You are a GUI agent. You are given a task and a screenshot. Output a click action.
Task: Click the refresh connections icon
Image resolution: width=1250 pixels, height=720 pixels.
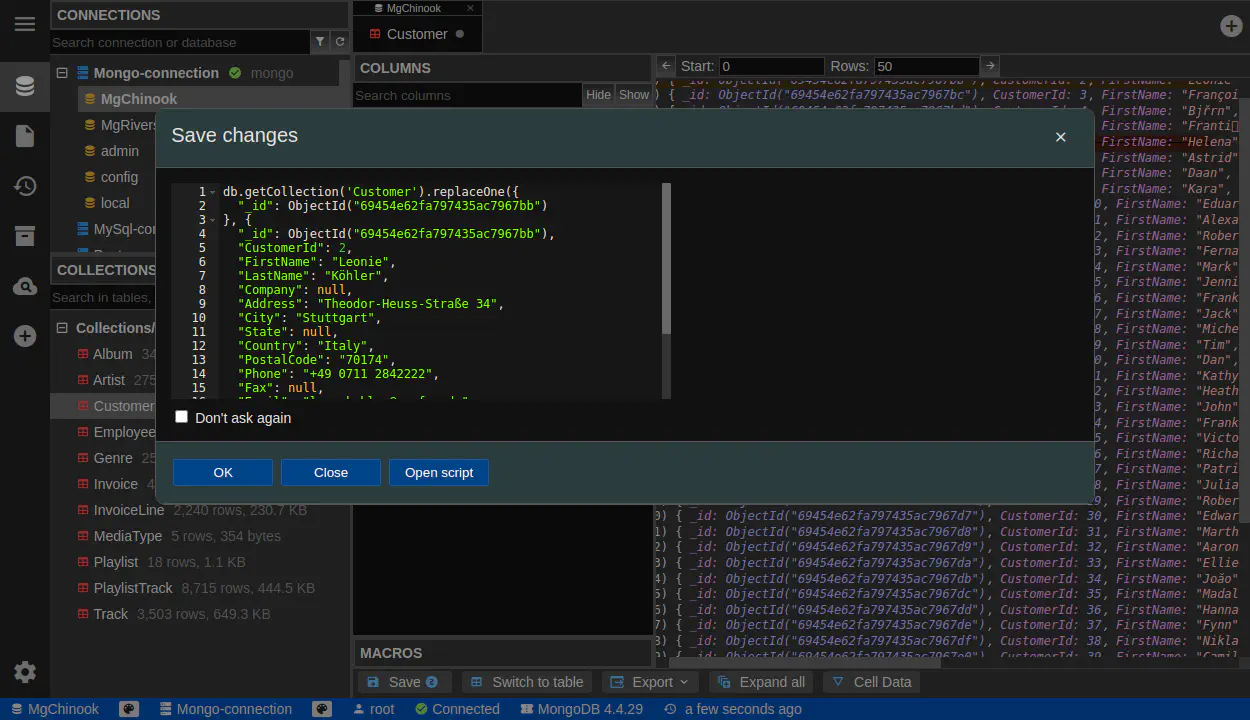click(340, 42)
